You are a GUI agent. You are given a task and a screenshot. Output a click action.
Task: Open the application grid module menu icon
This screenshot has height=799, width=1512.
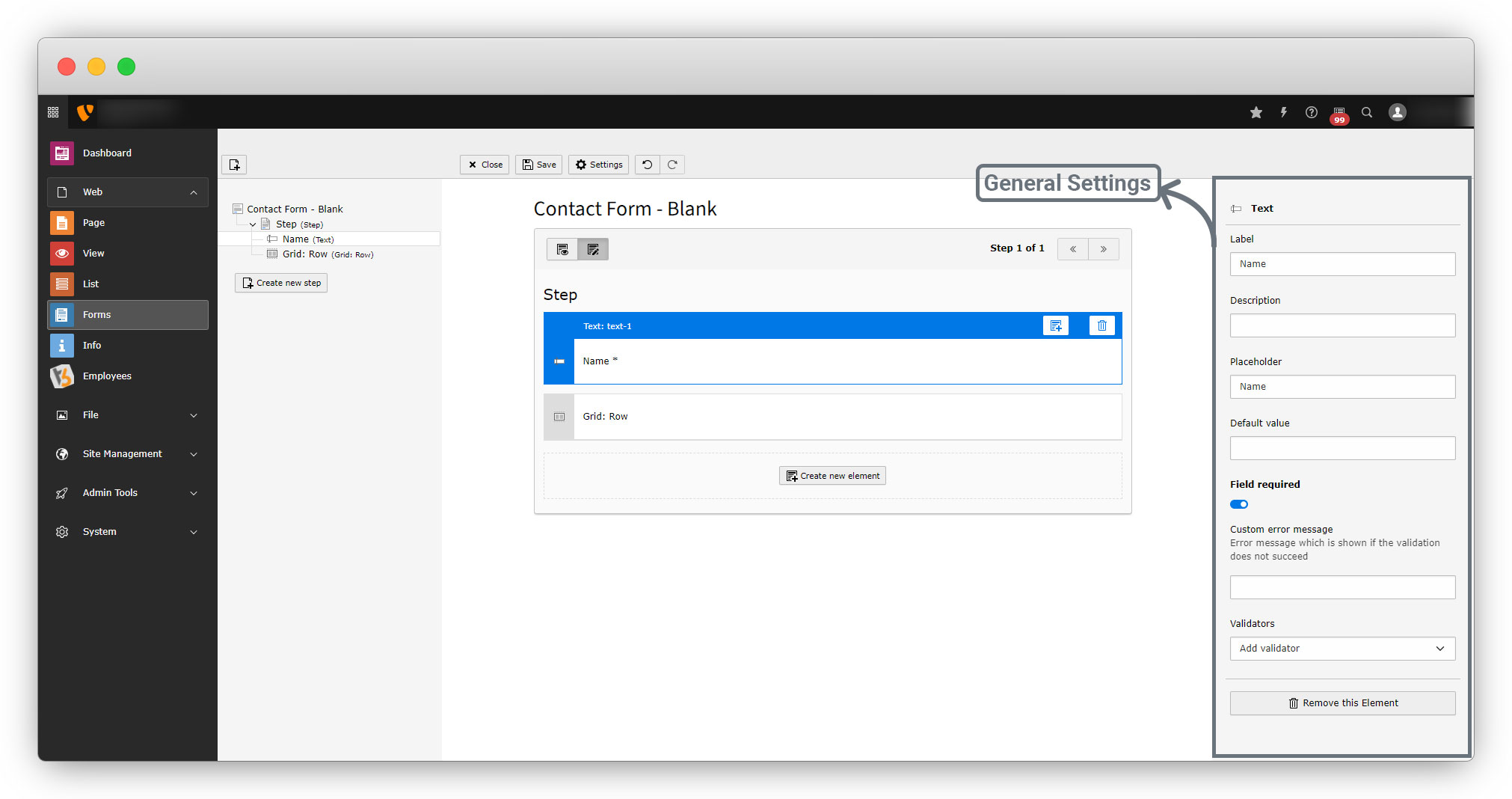coord(53,112)
